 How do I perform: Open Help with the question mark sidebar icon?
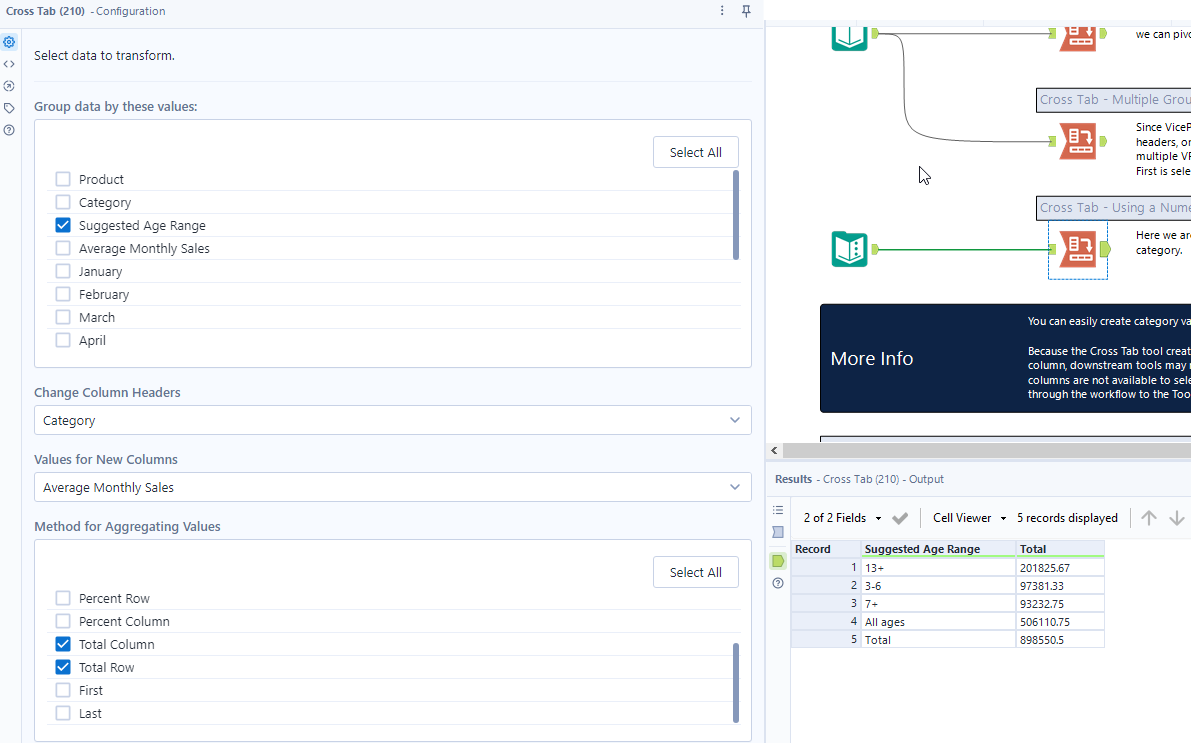click(x=9, y=130)
